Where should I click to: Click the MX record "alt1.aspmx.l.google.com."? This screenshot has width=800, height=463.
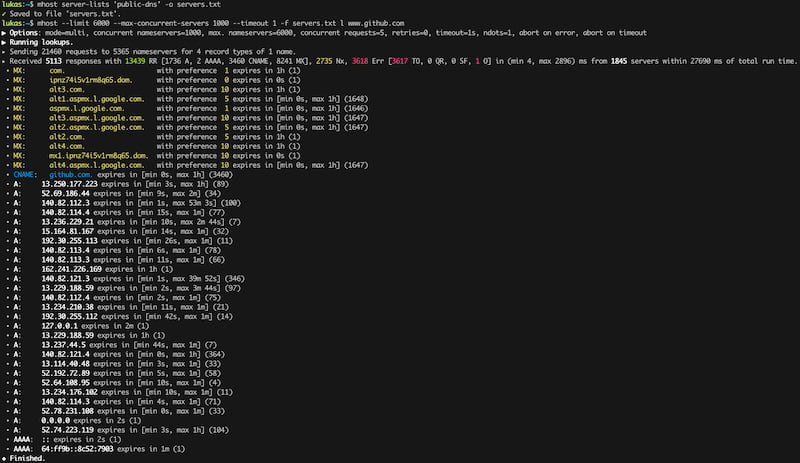[x=97, y=99]
